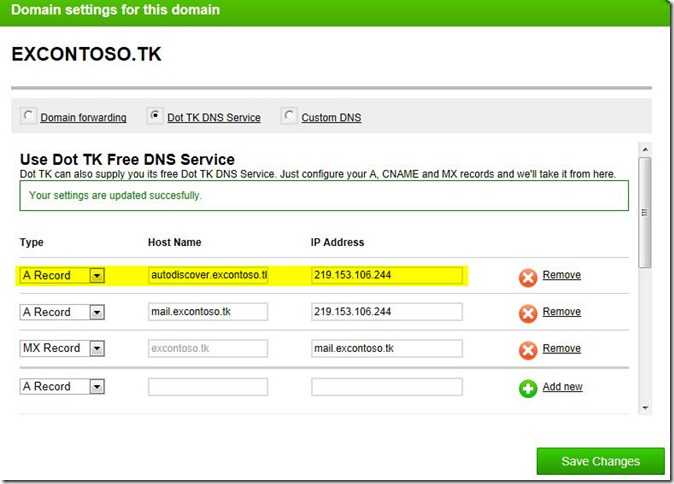Open Type dropdown for autodiscover record
The width and height of the screenshot is (674, 484).
97,276
